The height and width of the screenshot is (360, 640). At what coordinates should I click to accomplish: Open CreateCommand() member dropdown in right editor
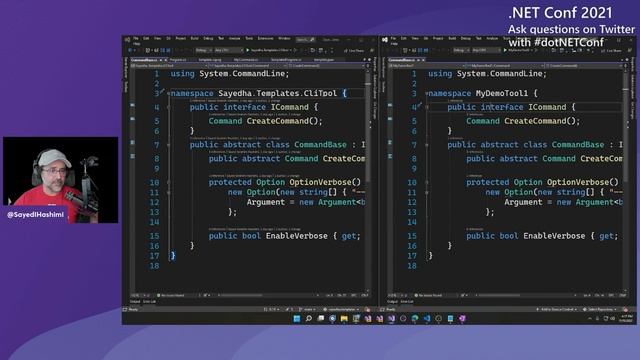pyautogui.click(x=584, y=66)
